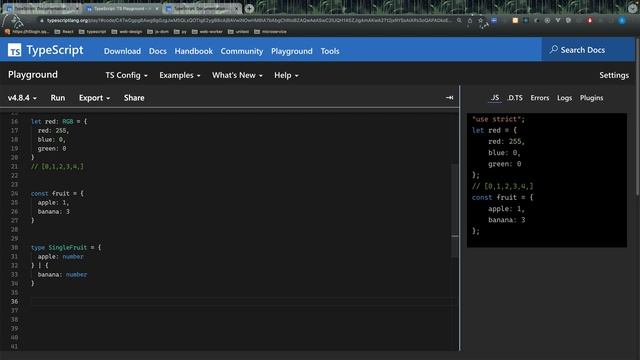Close the TS Playground browser tab
The height and width of the screenshot is (360, 640).
coord(157,9)
